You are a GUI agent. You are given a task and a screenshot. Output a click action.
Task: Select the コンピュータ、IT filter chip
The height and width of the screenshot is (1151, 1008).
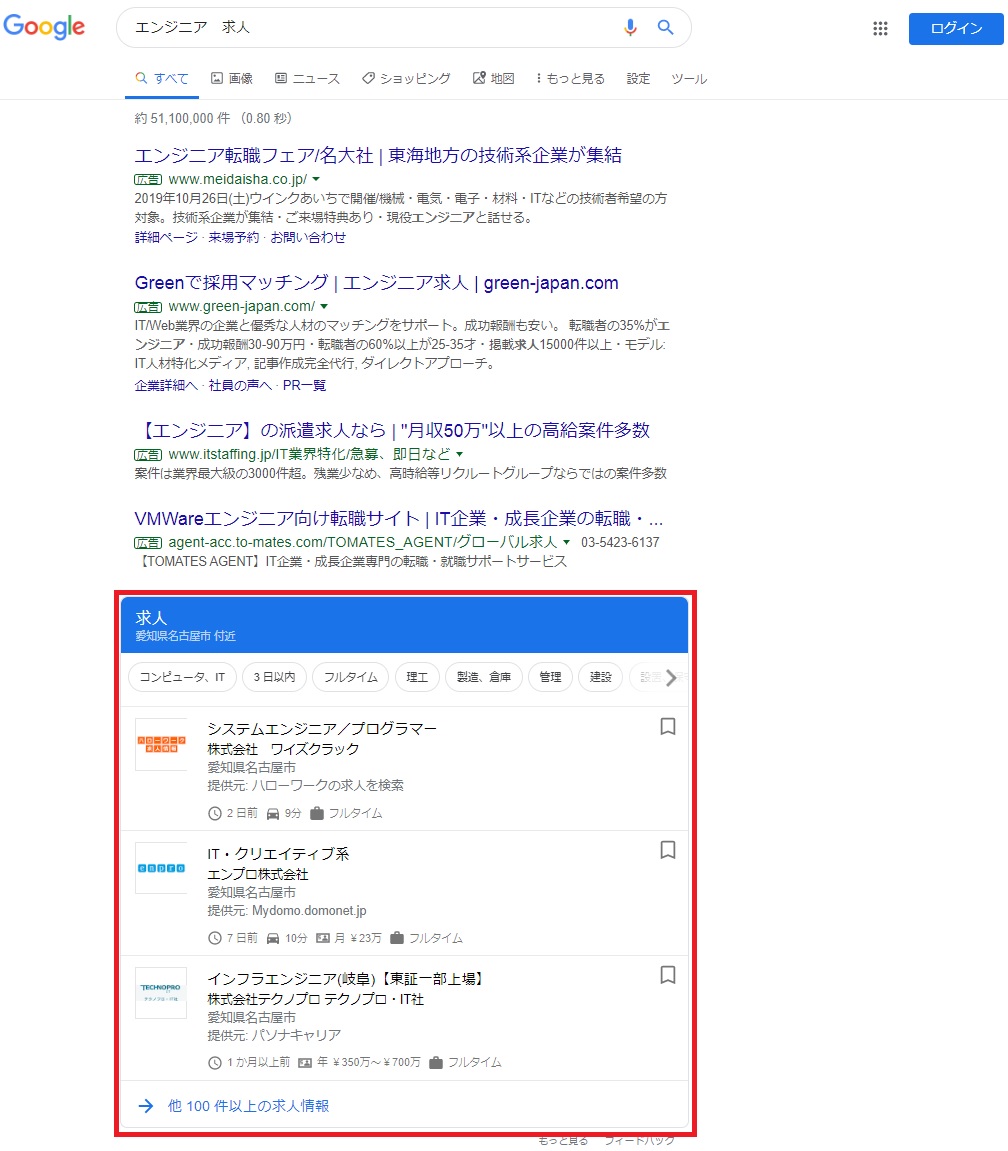[182, 677]
